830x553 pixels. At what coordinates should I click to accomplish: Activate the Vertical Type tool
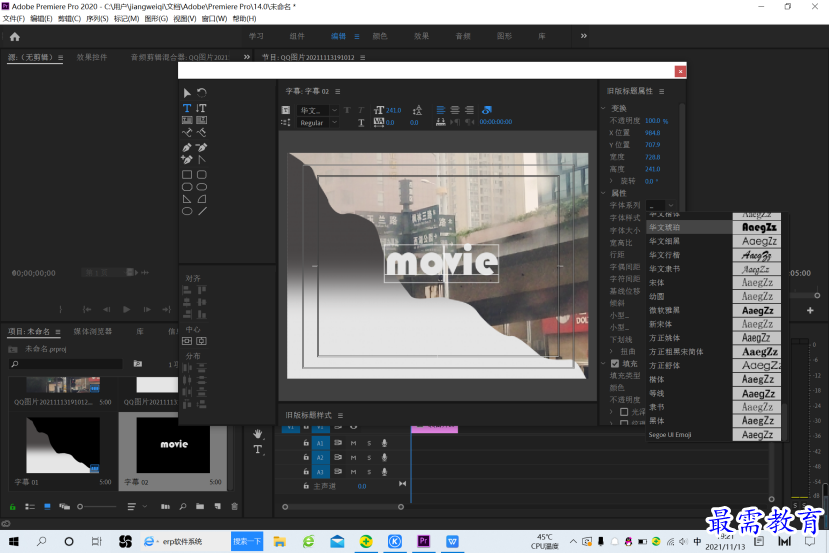click(202, 108)
